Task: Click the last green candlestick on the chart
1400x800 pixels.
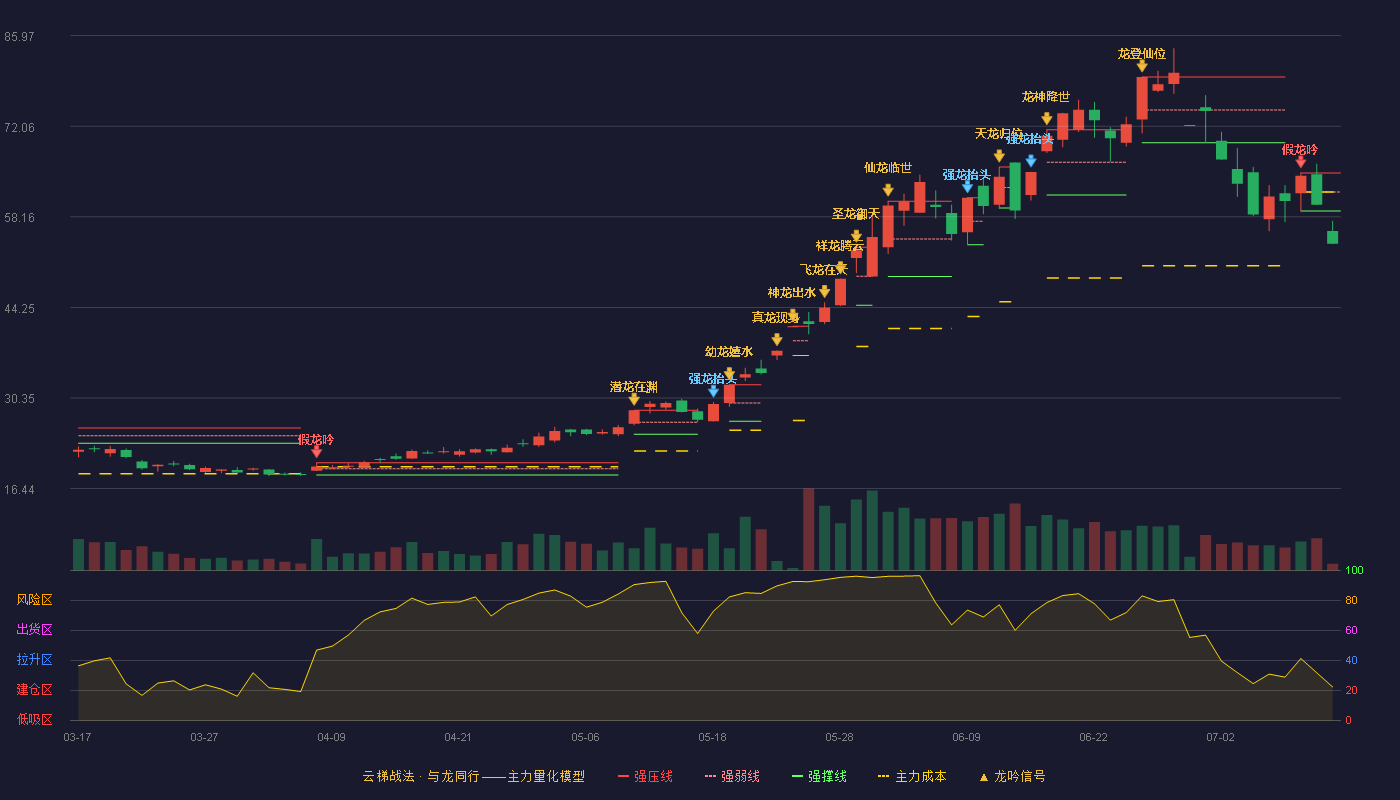Action: coord(1332,237)
